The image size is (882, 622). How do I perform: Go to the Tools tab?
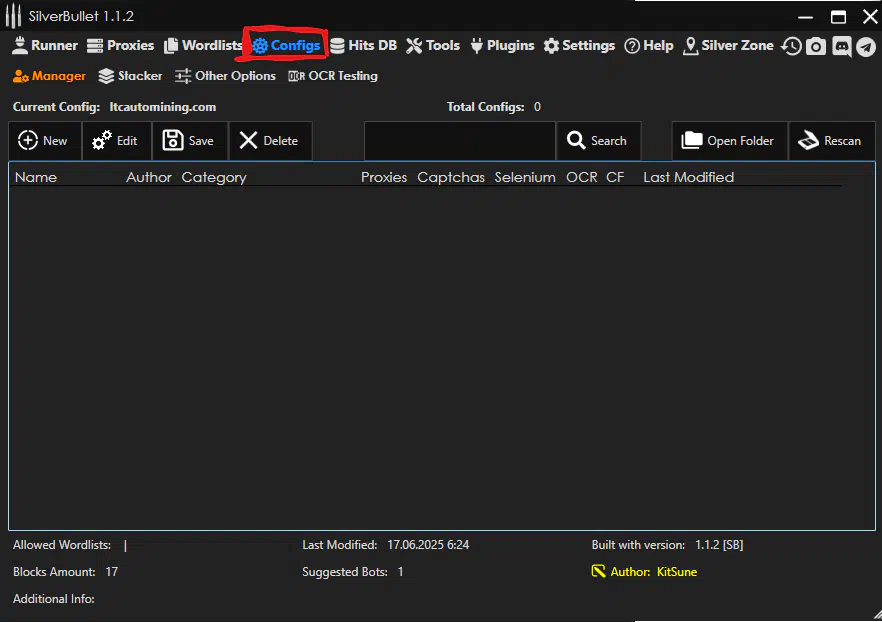tap(433, 46)
